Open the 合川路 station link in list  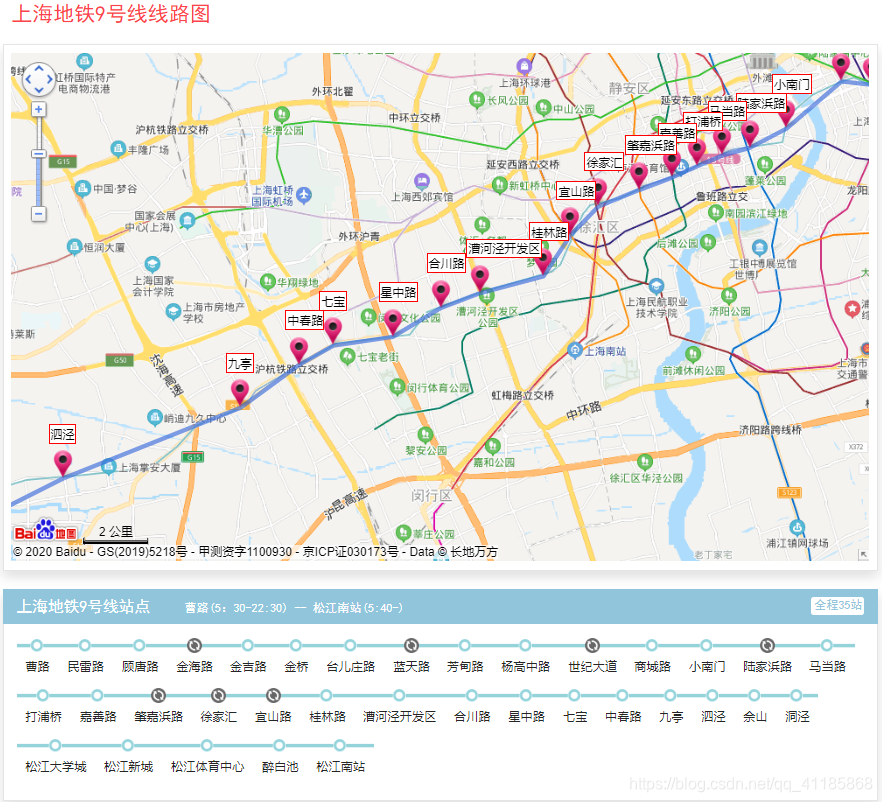click(472, 717)
